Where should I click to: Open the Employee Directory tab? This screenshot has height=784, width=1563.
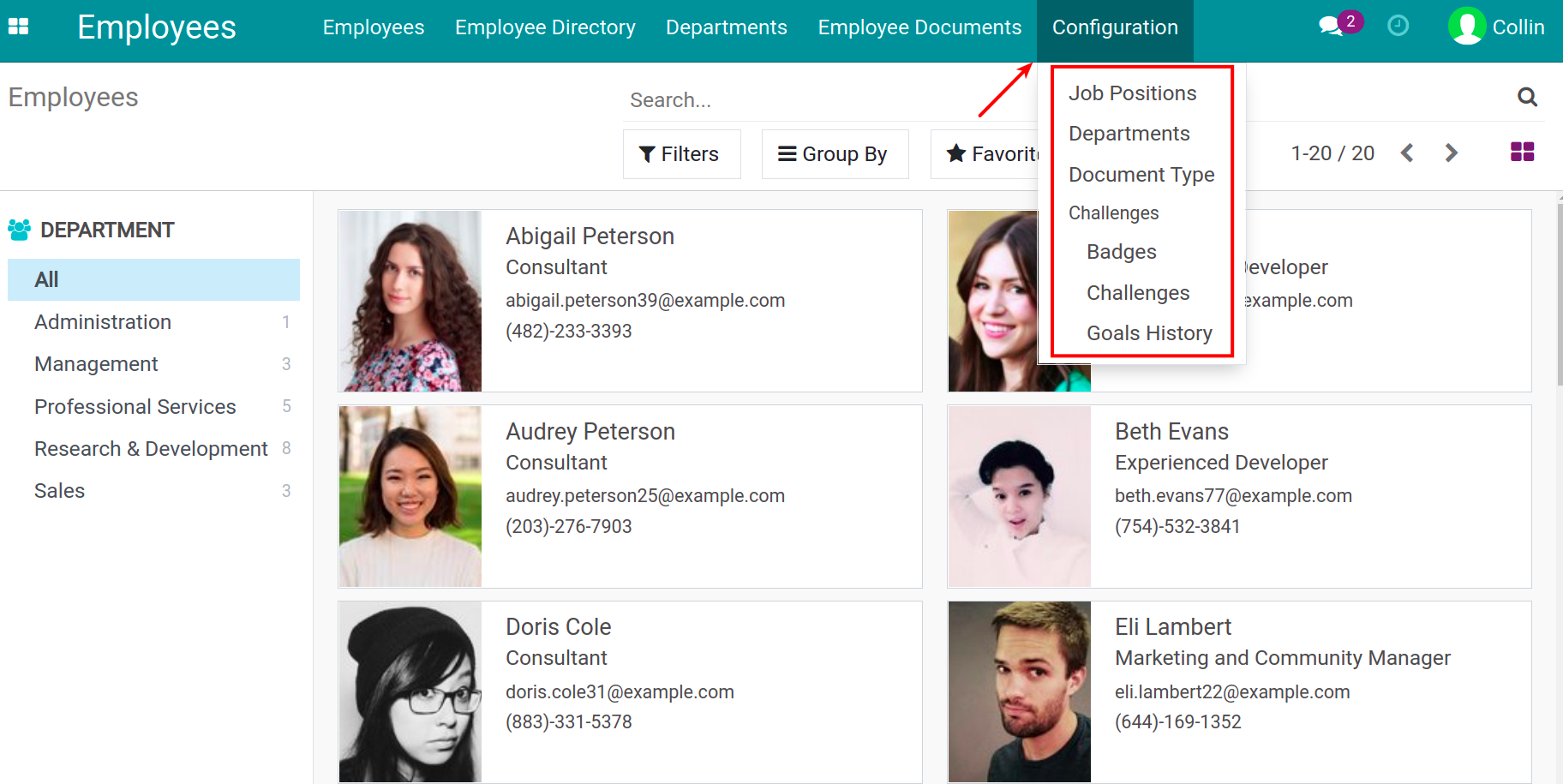545,27
